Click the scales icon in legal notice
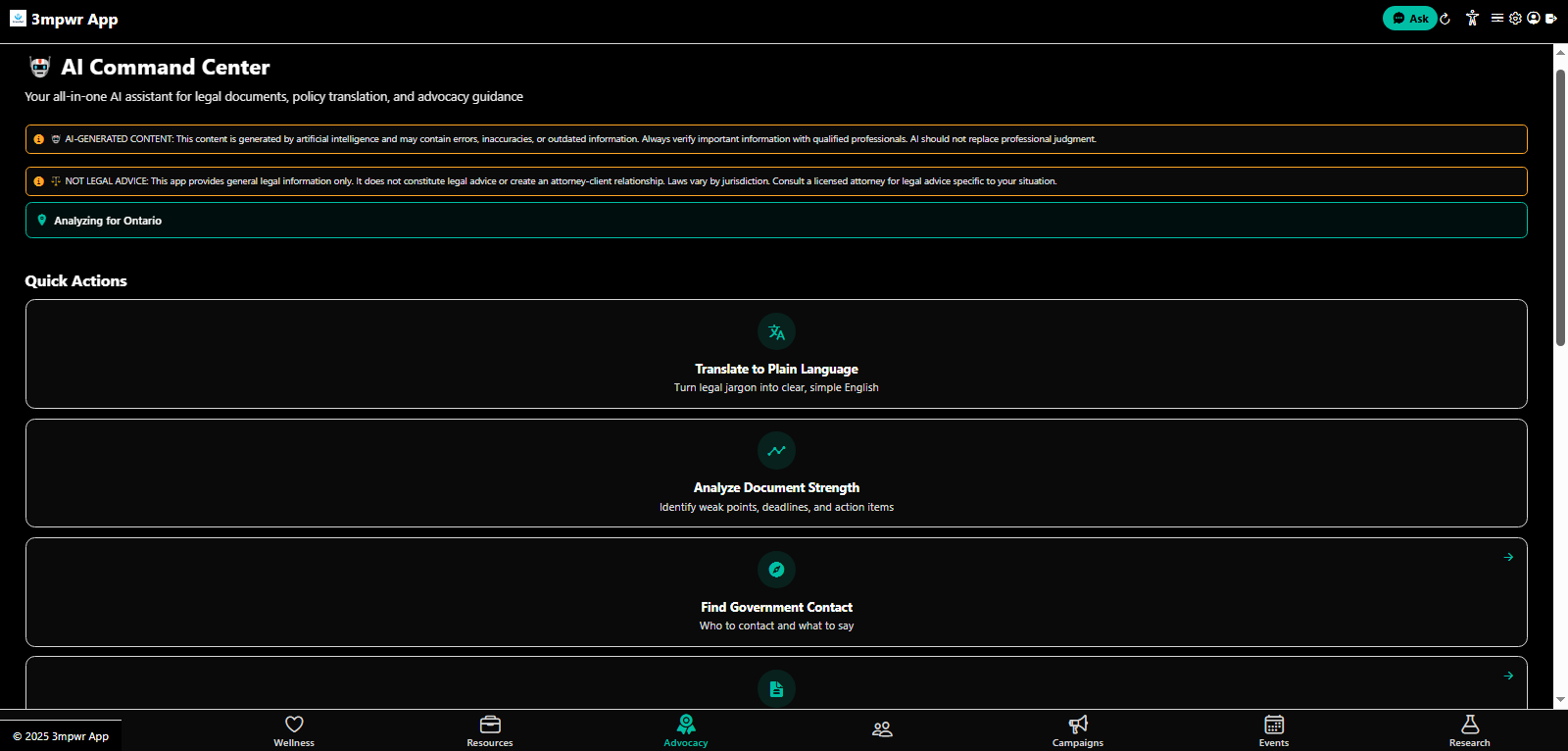Viewport: 1568px width, 751px height. tap(56, 181)
